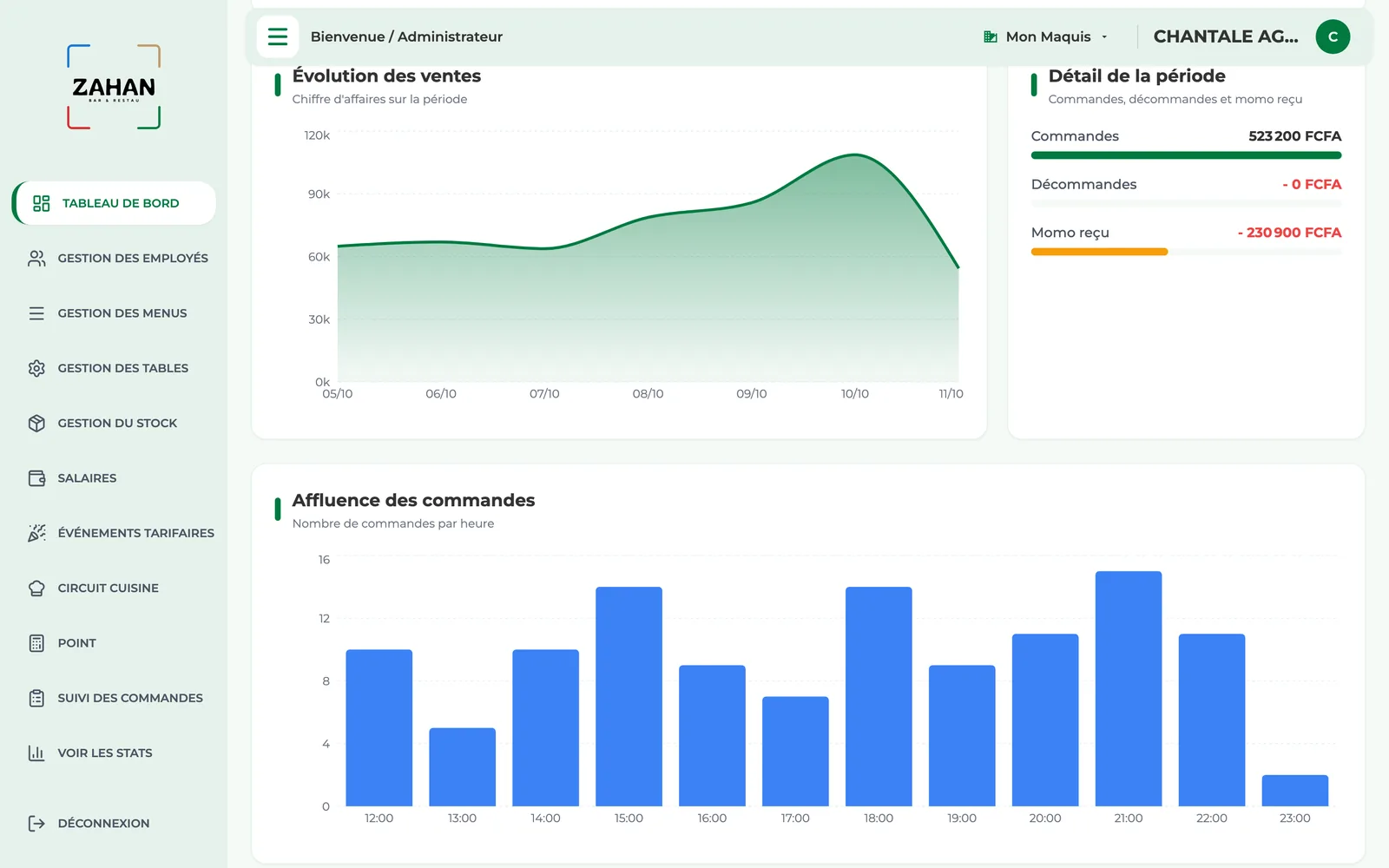The image size is (1389, 868).
Task: Click the 523 200 FCFA amount
Action: coord(1294,136)
